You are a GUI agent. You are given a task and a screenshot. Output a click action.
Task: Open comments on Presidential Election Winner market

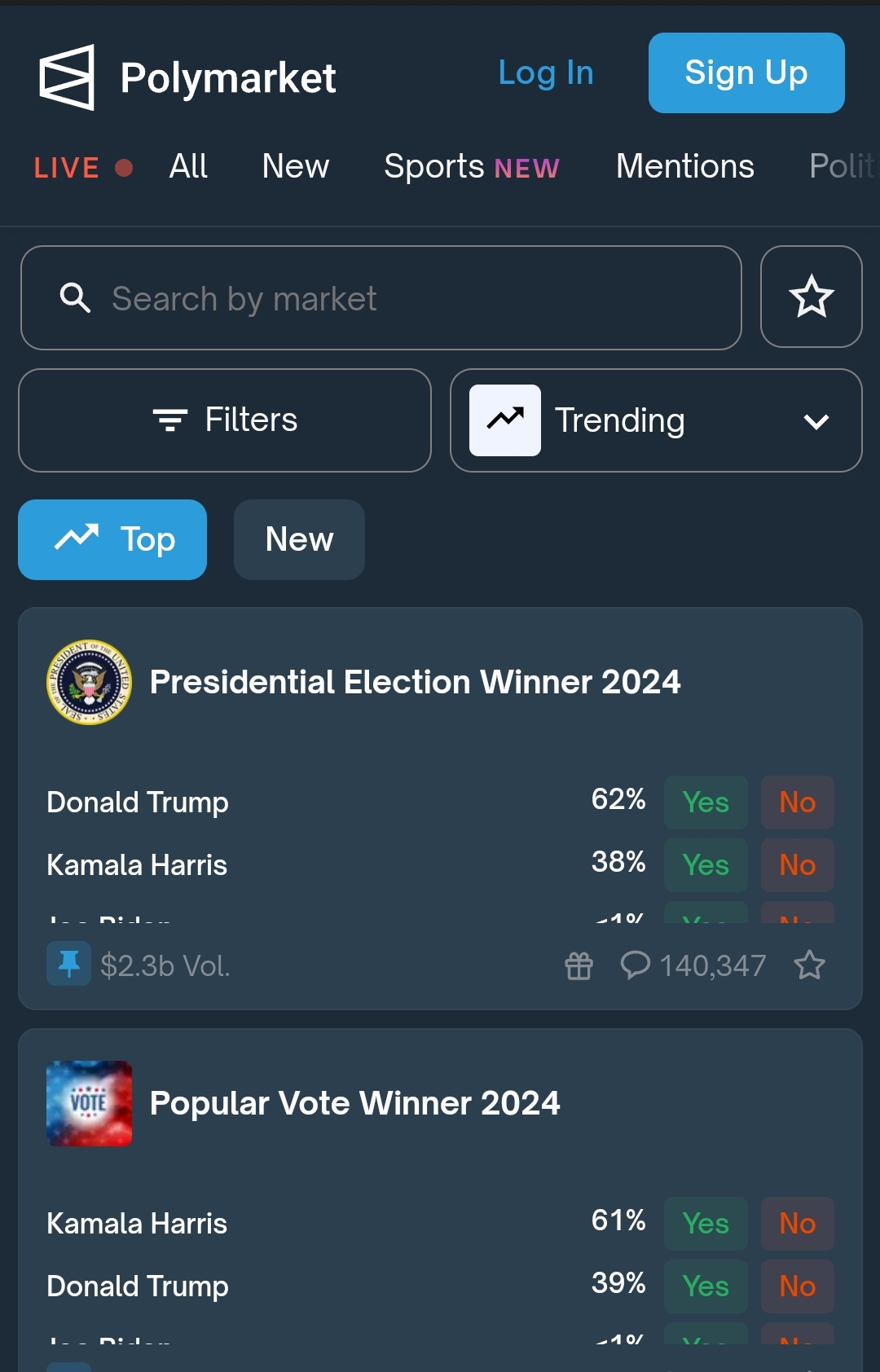point(693,965)
